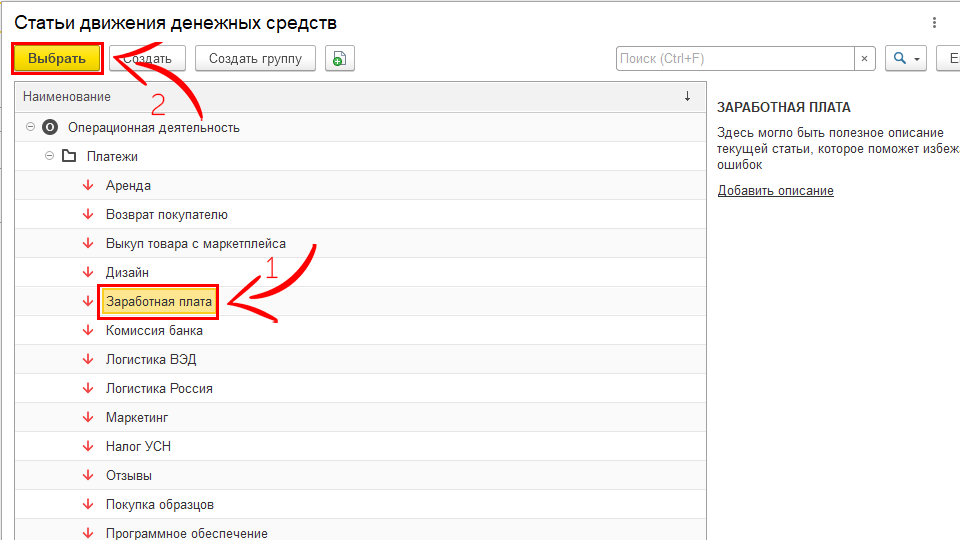Click the Создать группу button
Image resolution: width=960 pixels, height=540 pixels.
[x=255, y=59]
